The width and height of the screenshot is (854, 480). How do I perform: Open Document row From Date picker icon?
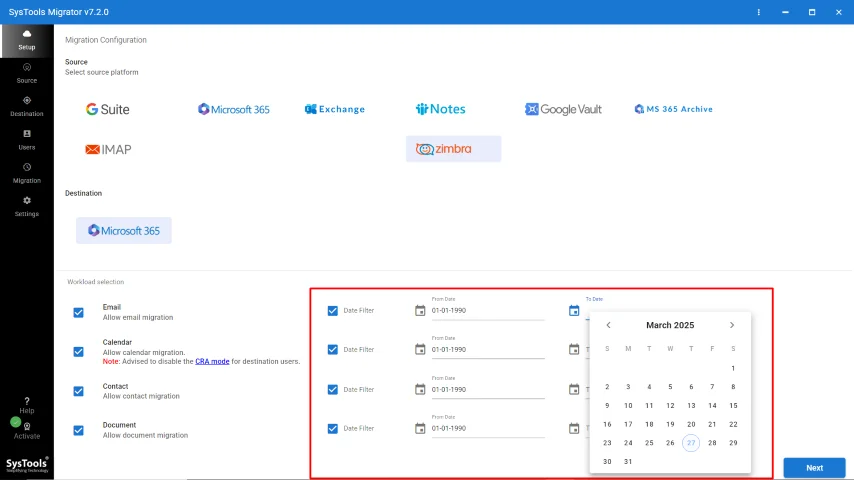coord(420,428)
